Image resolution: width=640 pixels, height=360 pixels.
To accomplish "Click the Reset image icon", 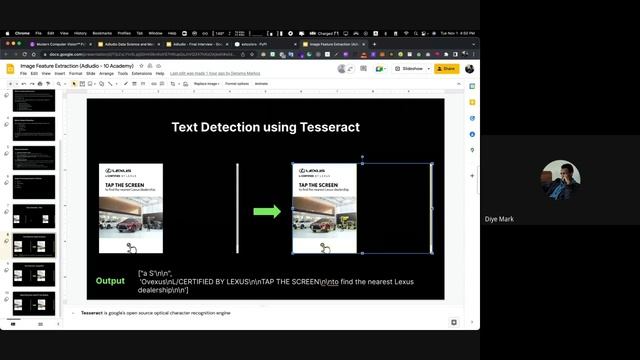I will click(185, 84).
